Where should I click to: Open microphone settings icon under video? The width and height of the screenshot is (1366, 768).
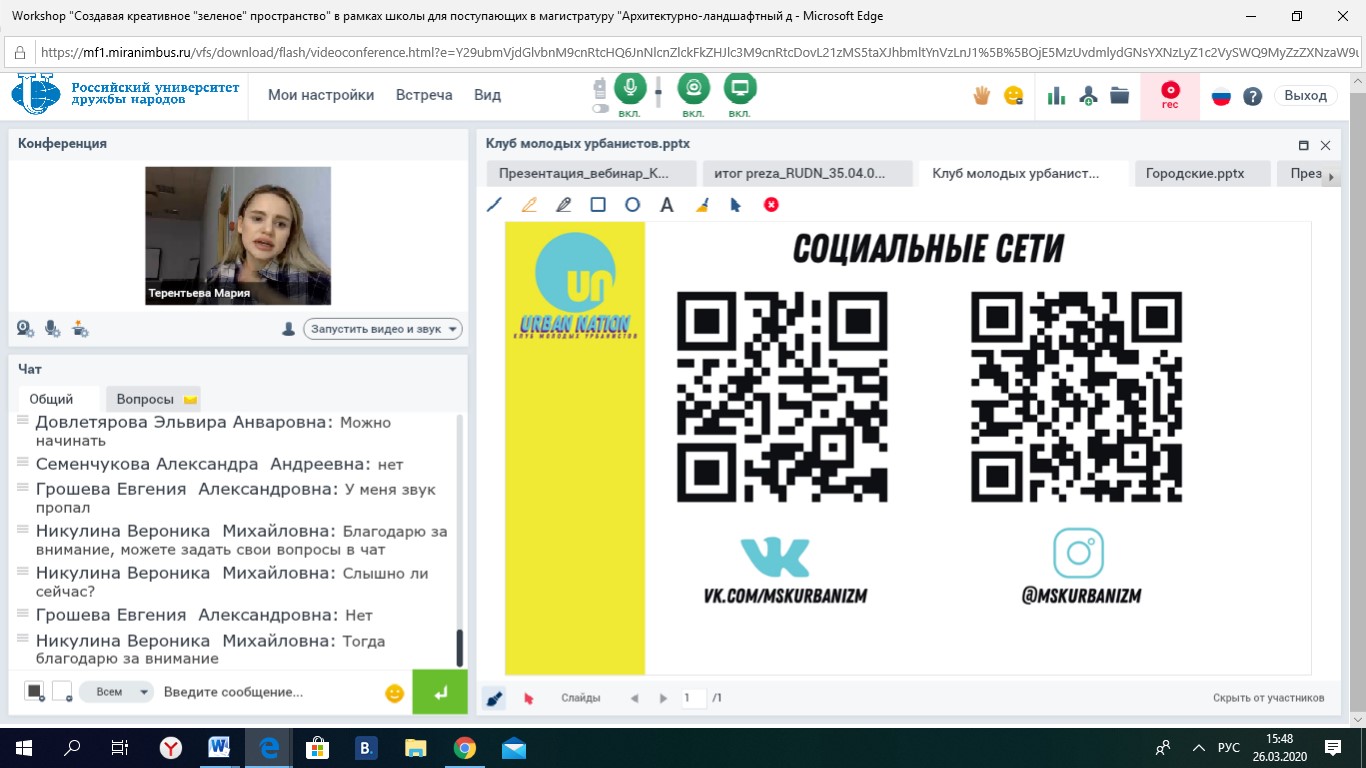click(52, 328)
